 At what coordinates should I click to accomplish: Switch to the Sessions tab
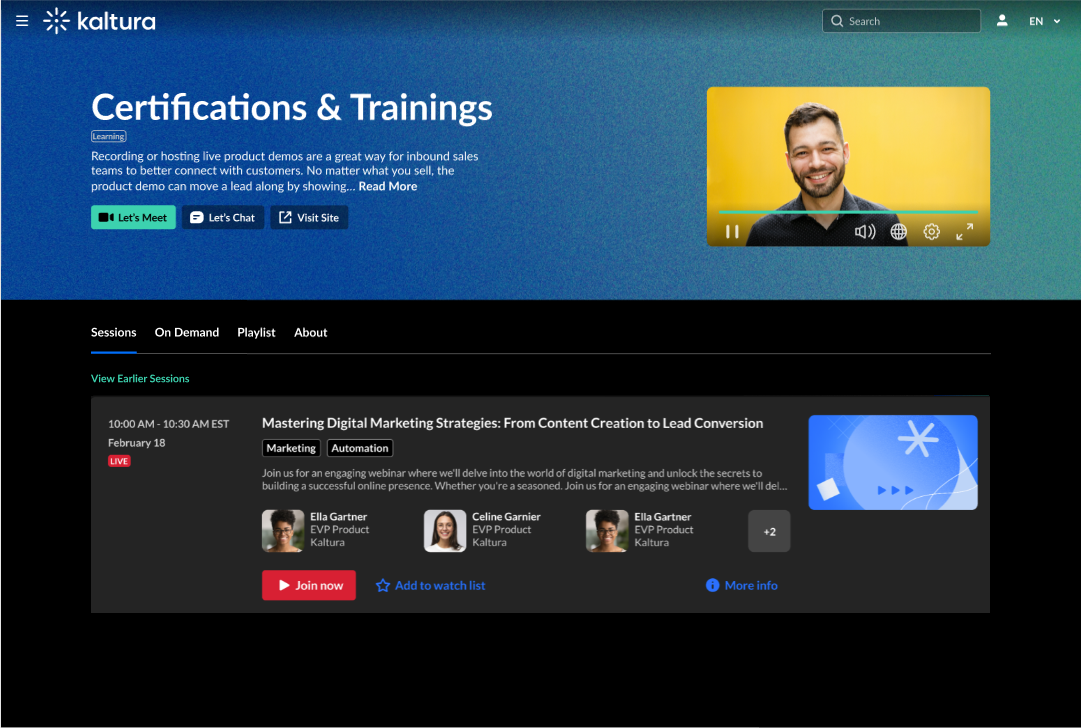pyautogui.click(x=114, y=332)
